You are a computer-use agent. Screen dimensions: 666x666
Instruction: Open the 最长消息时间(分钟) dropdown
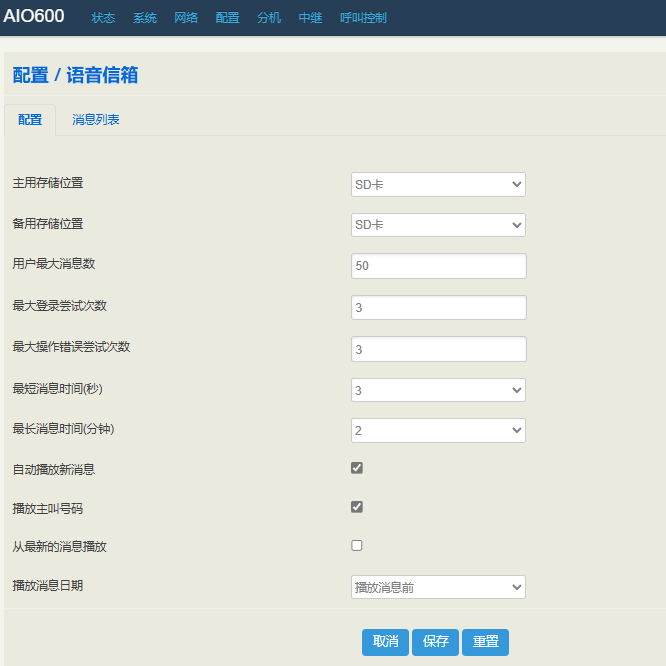tap(438, 430)
